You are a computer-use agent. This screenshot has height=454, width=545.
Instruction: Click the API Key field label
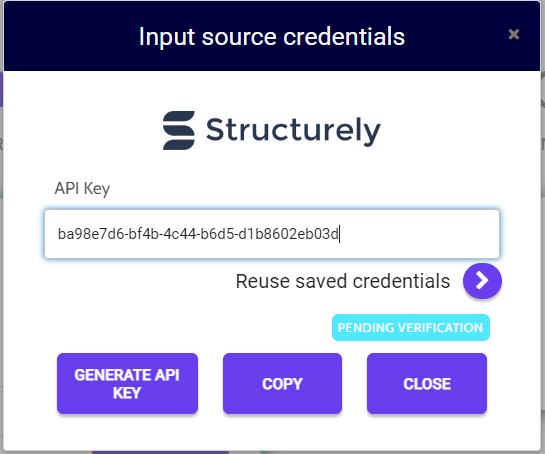click(82, 189)
